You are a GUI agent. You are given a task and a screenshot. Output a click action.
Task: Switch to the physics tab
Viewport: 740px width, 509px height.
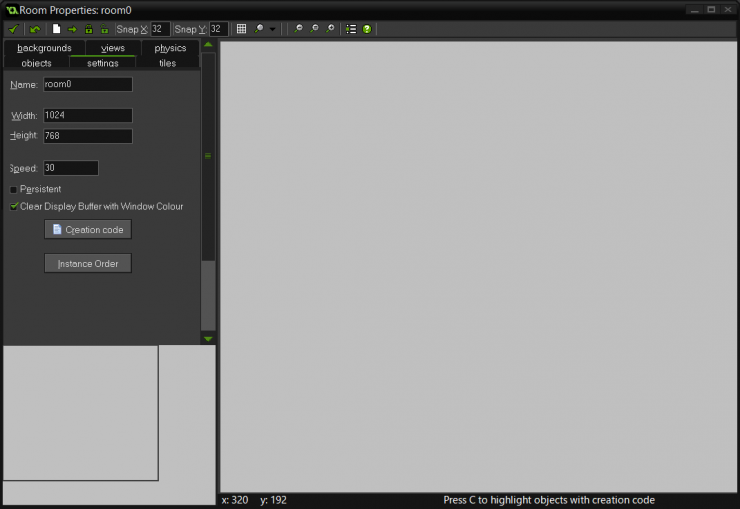tap(170, 48)
